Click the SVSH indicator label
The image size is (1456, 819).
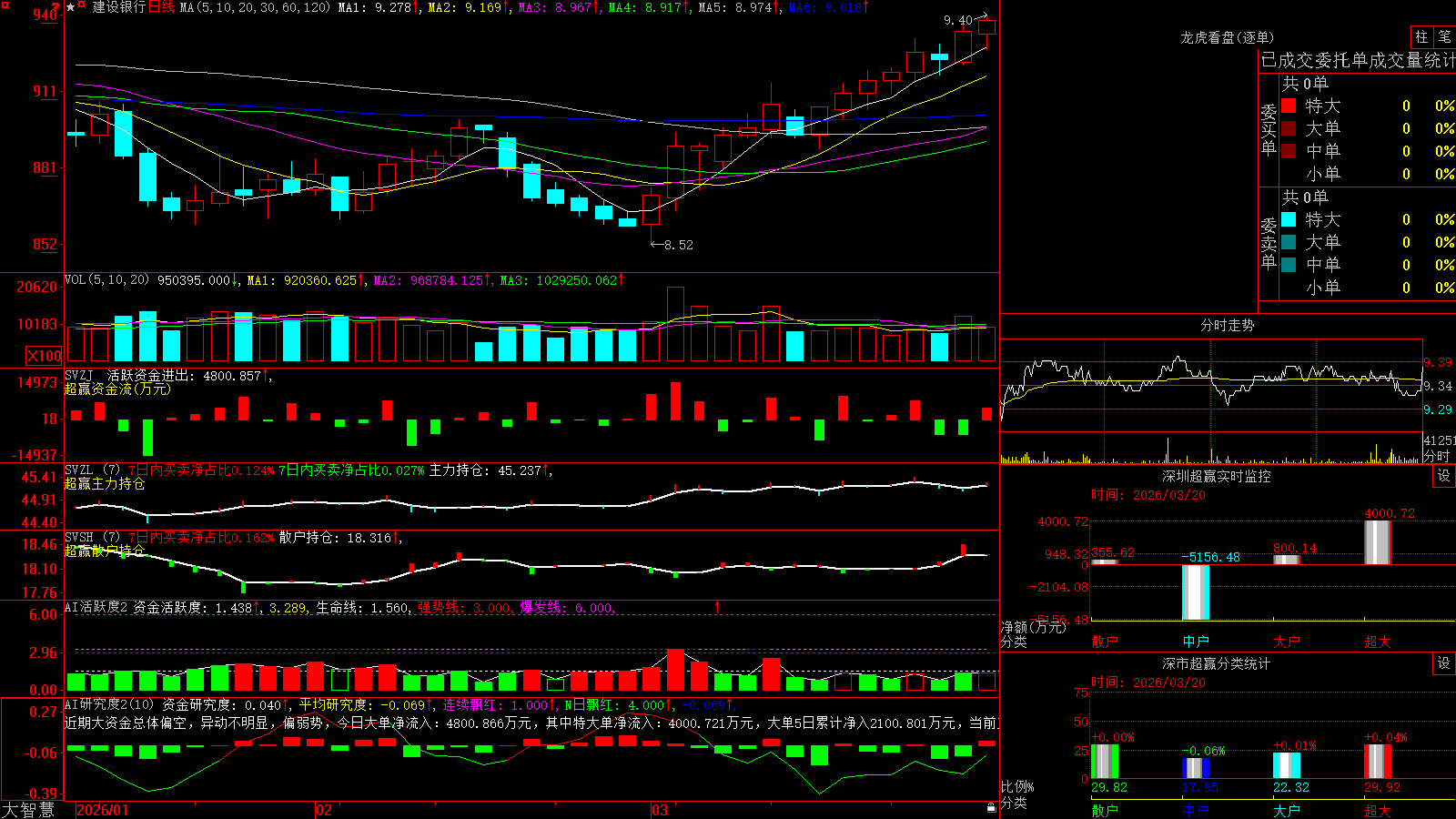[x=78, y=538]
